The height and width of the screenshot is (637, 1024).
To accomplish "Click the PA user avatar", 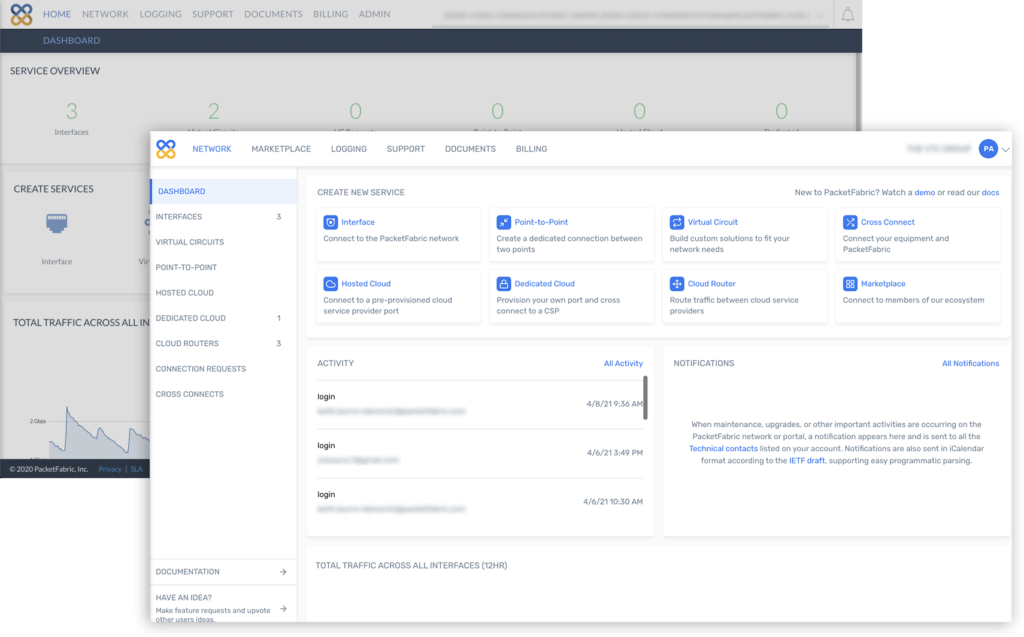I will [x=988, y=149].
